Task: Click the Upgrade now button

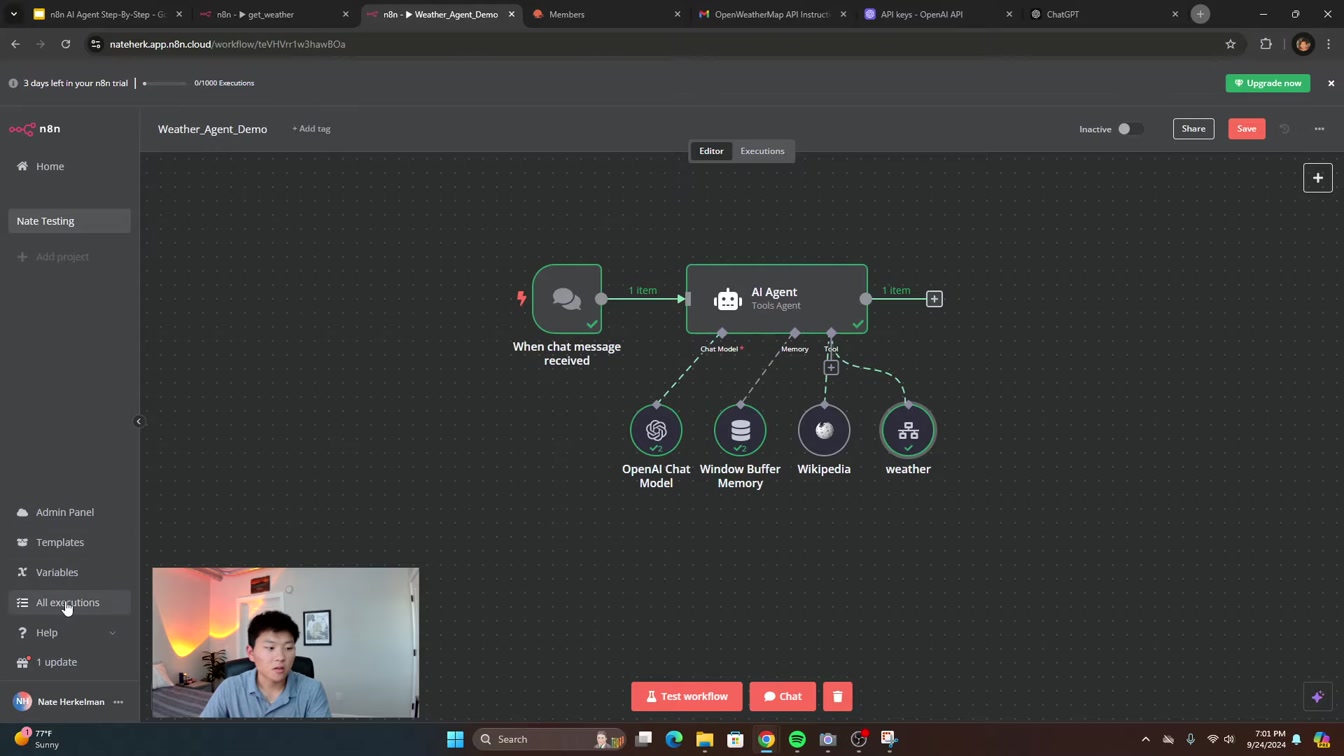Action: point(1268,83)
